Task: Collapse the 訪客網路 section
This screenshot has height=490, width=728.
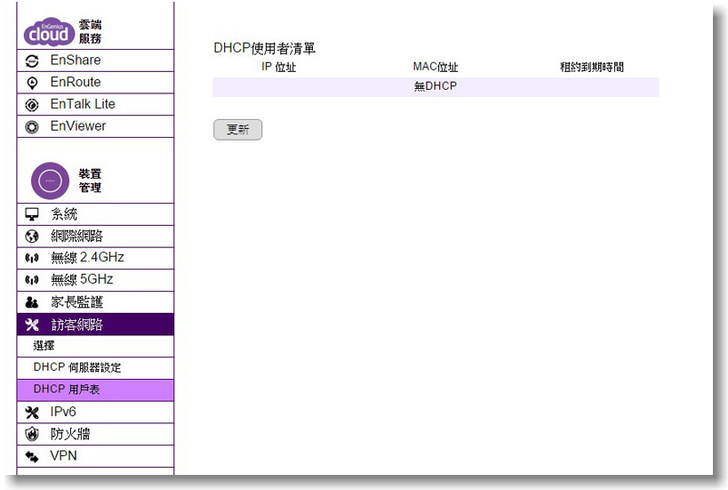Action: (x=77, y=324)
